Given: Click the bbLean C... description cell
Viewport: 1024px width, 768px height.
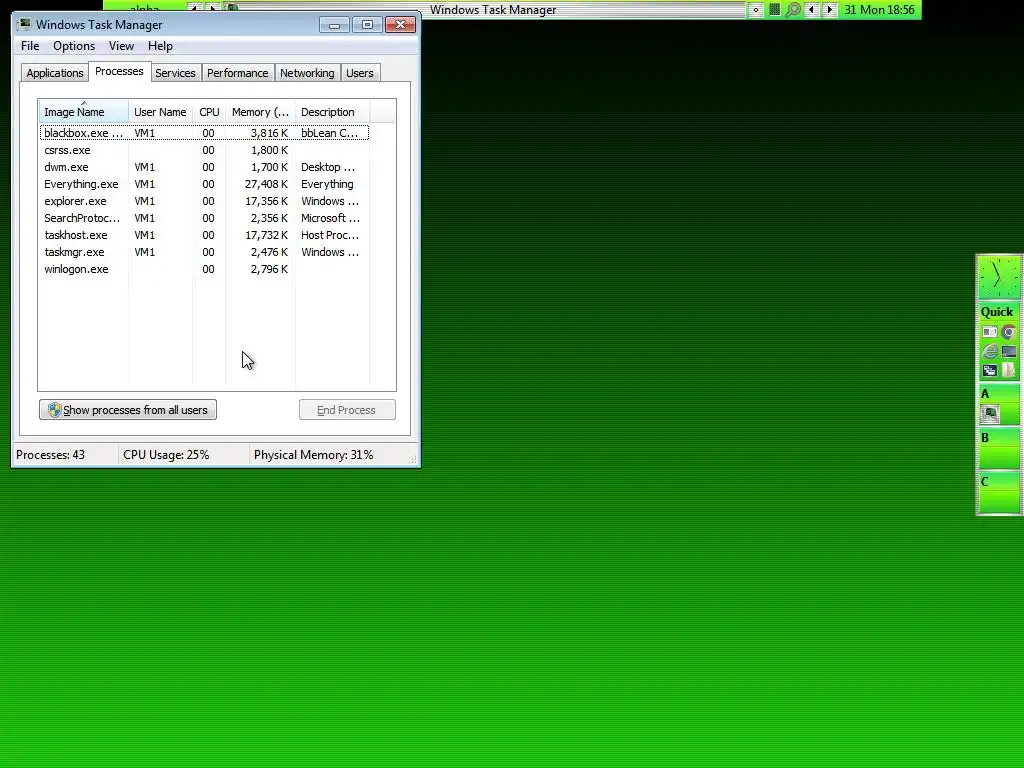Looking at the screenshot, I should [x=329, y=133].
